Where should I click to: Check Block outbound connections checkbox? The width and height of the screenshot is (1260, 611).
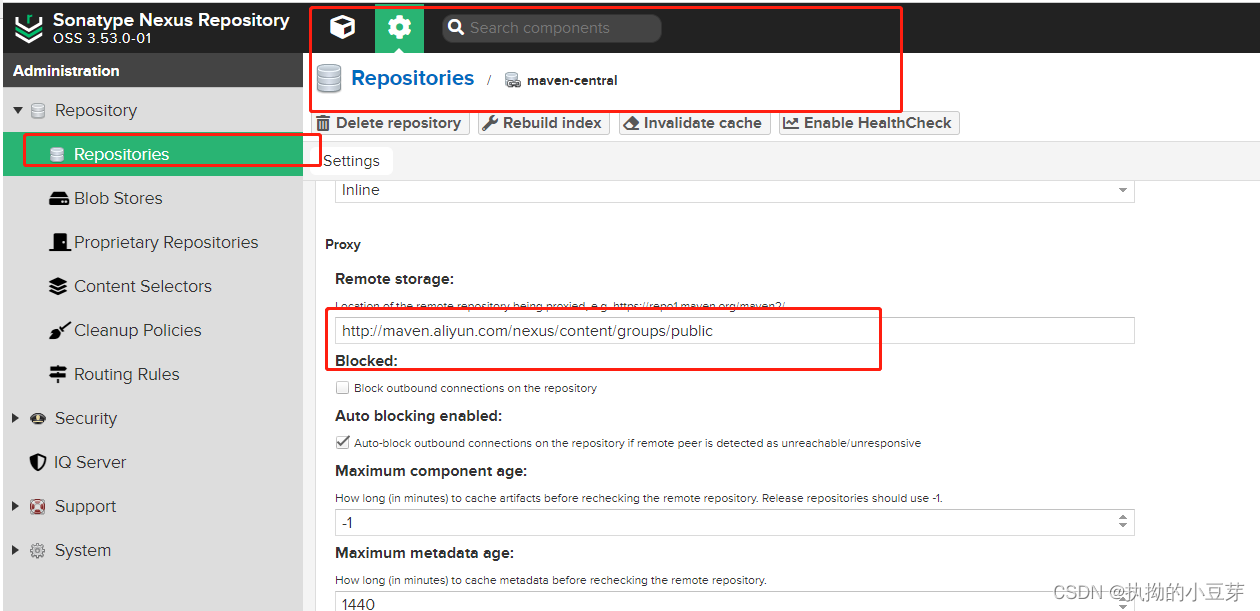[x=343, y=388]
